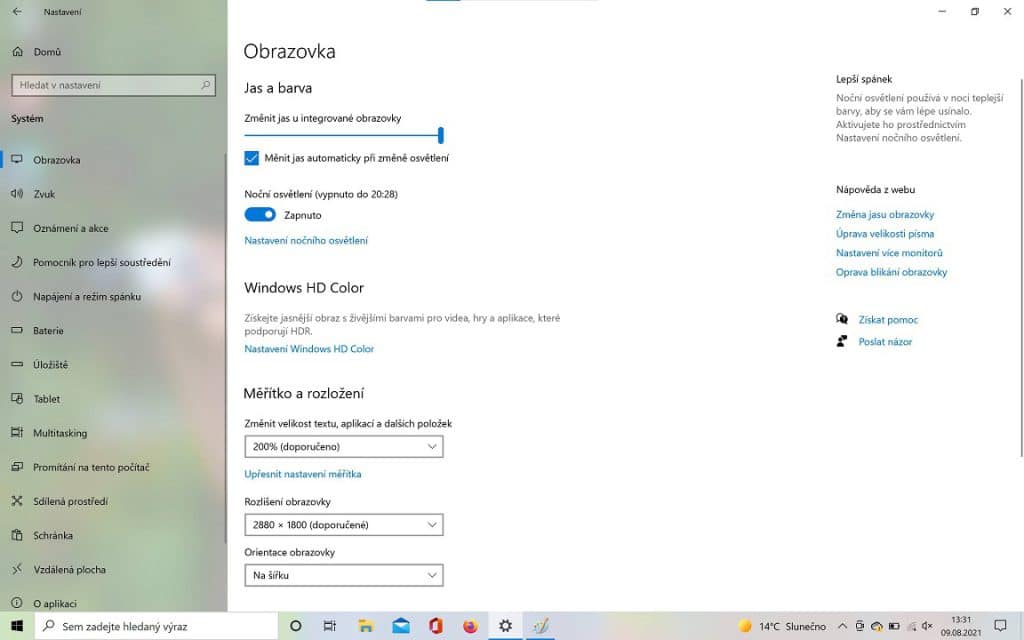Image resolution: width=1024 pixels, height=640 pixels.
Task: Open the Action Center notification icon
Action: pyautogui.click(x=1000, y=626)
